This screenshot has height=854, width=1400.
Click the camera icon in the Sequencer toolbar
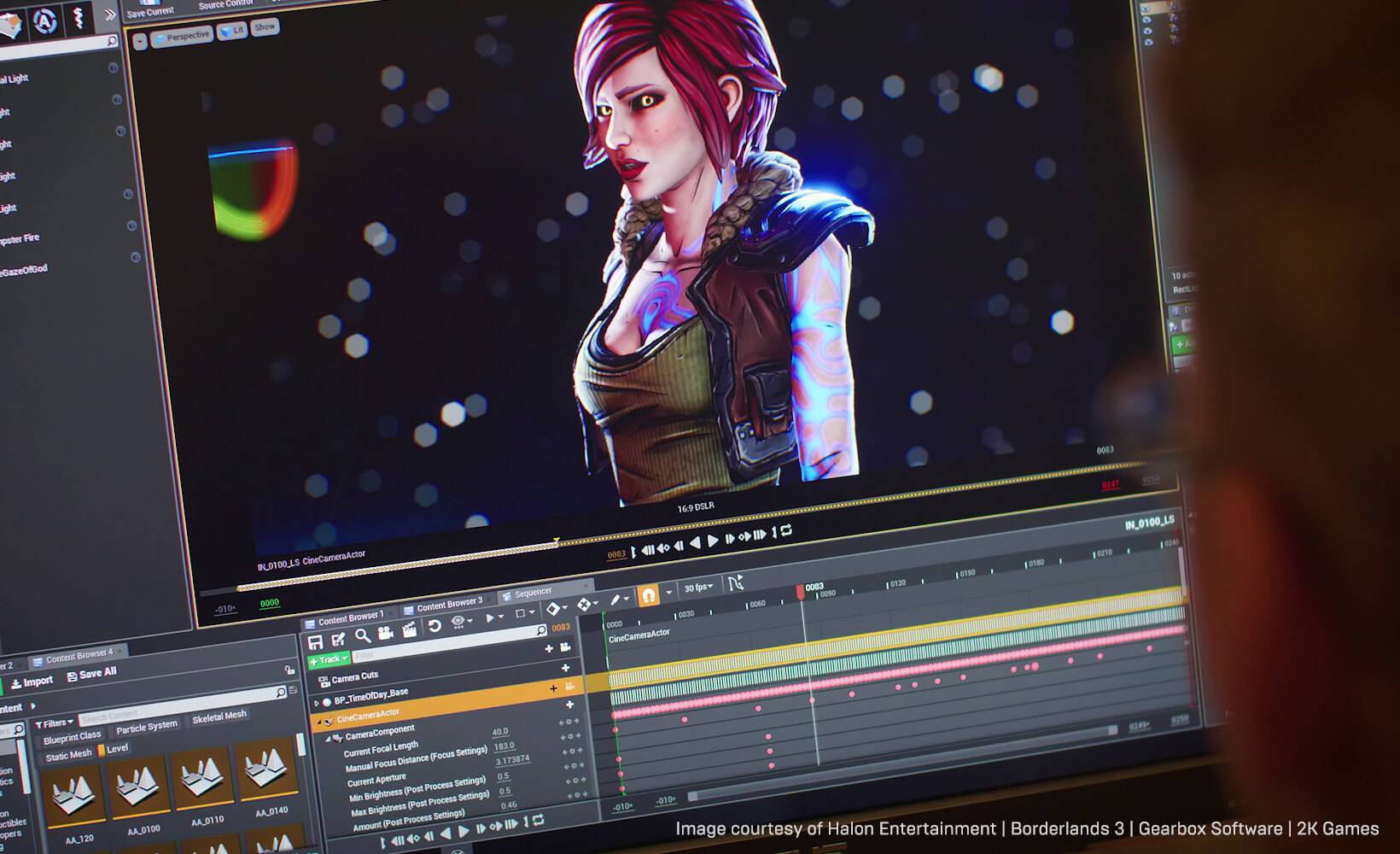(386, 633)
